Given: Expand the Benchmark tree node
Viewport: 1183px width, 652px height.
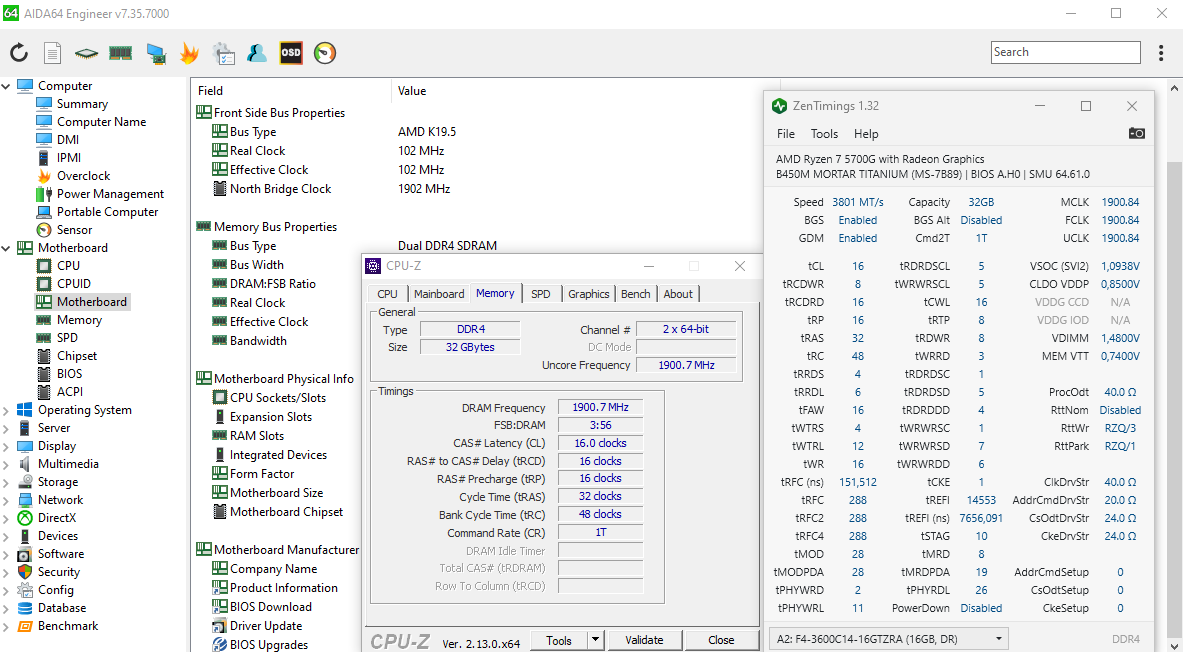Looking at the screenshot, I should click(x=6, y=626).
